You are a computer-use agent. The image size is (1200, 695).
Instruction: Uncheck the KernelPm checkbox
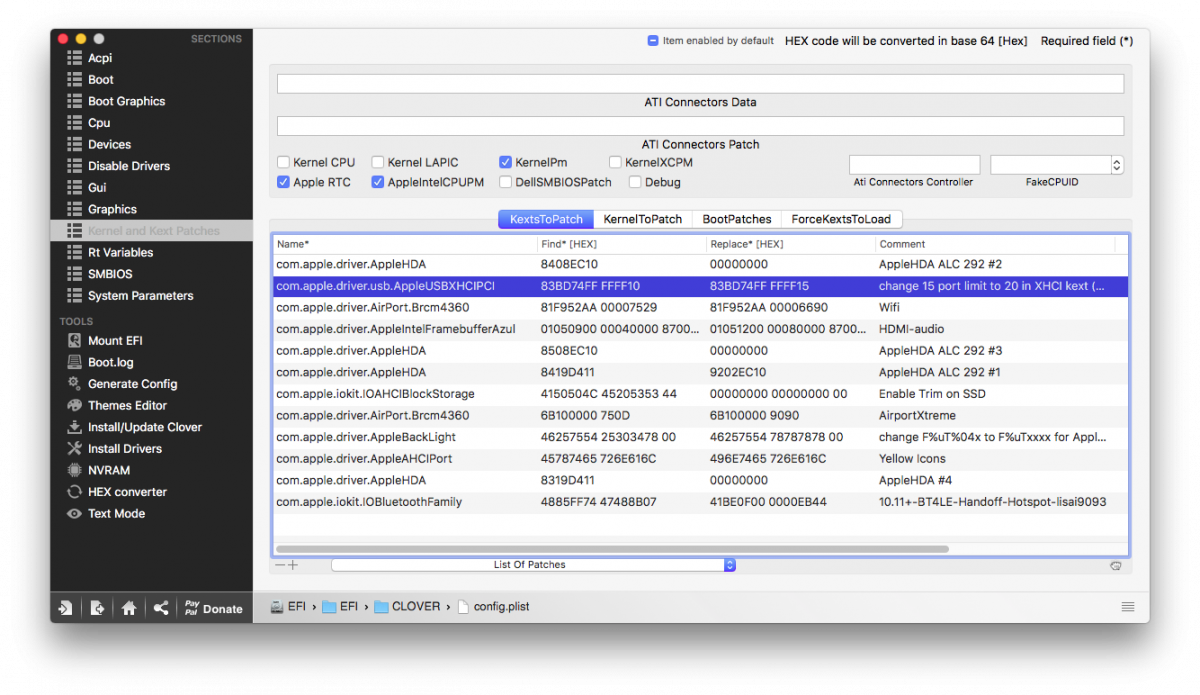coord(506,162)
